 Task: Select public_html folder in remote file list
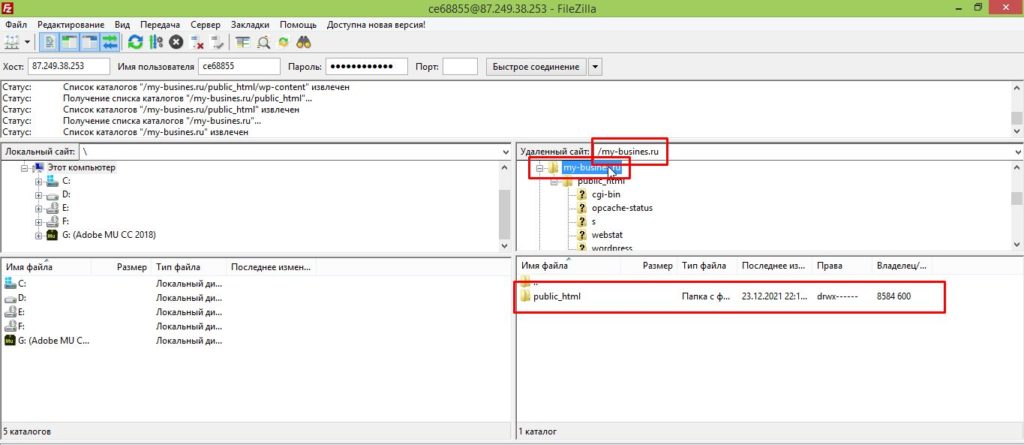[556, 297]
